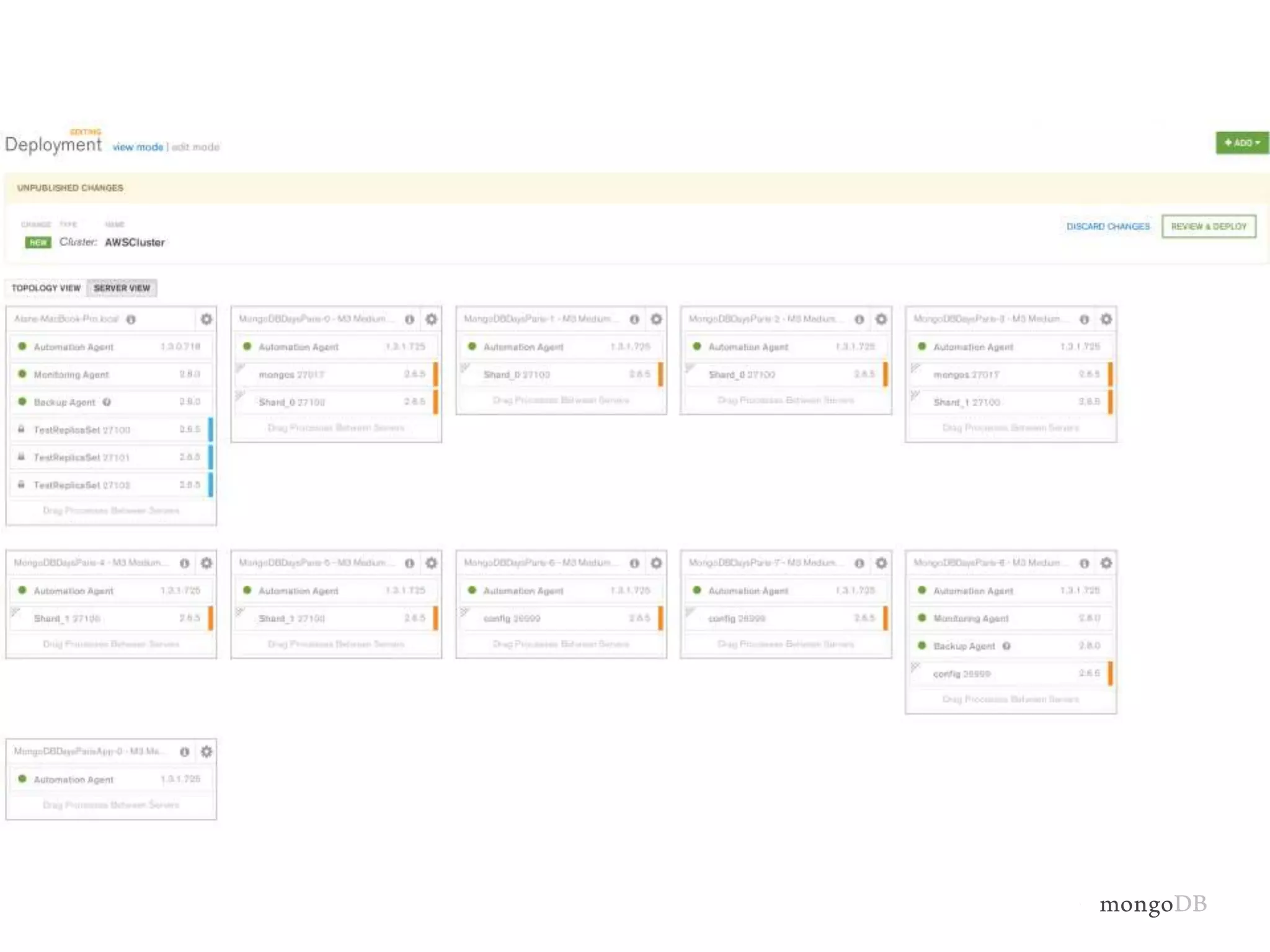This screenshot has width=1270, height=952.
Task: Click the NEW change badge
Action: point(38,242)
